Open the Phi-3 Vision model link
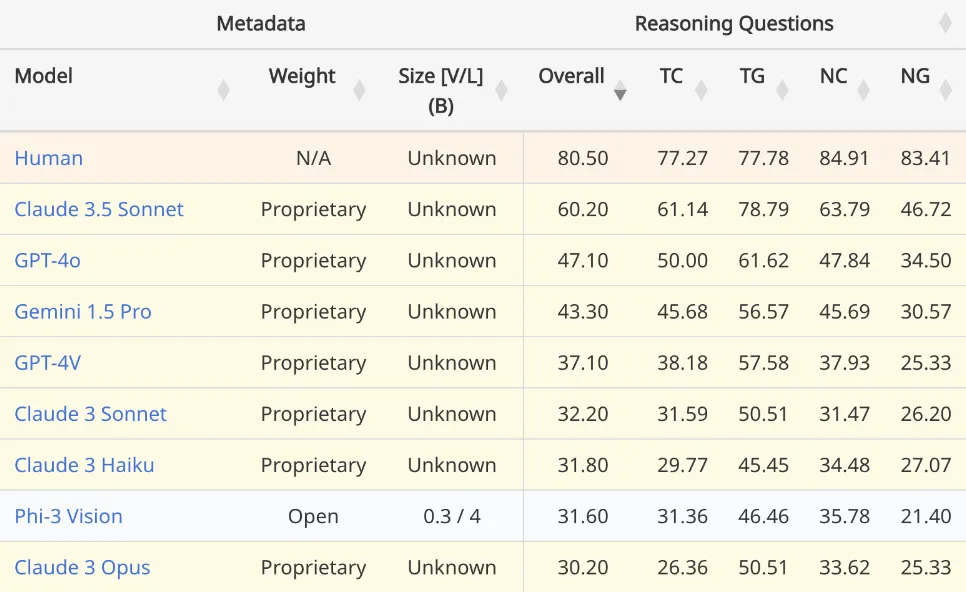This screenshot has width=966, height=592. coord(68,516)
